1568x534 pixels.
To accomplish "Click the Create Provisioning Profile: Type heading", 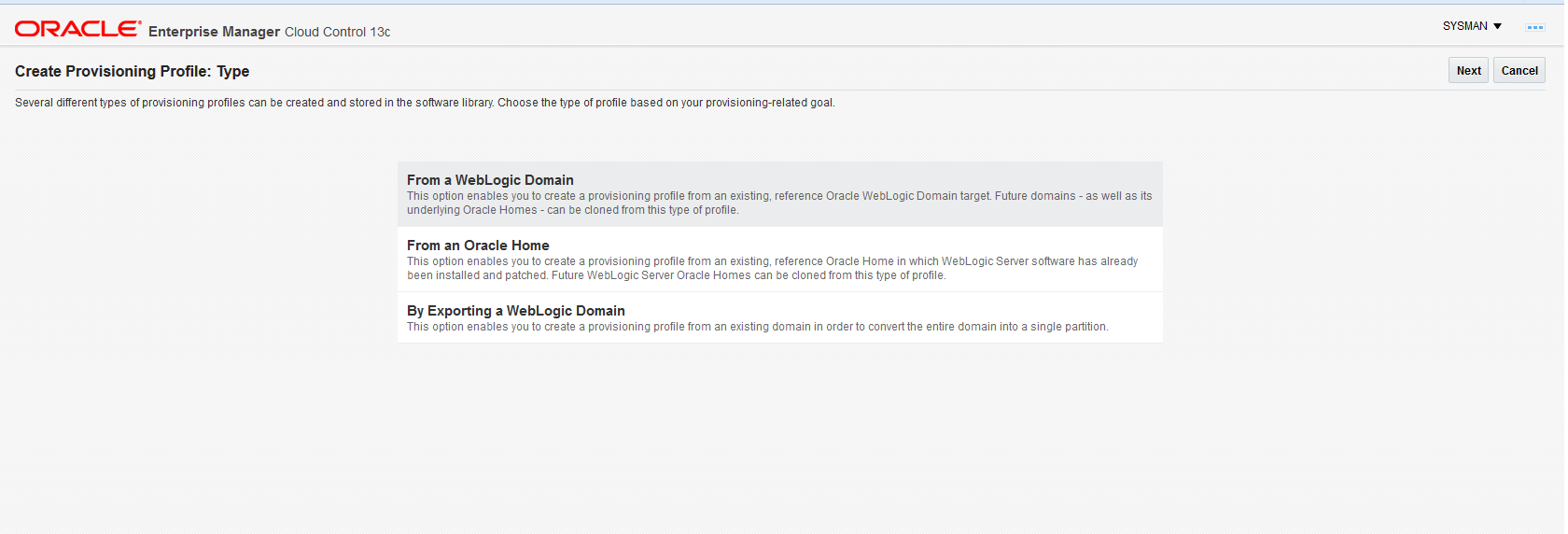I will point(132,71).
